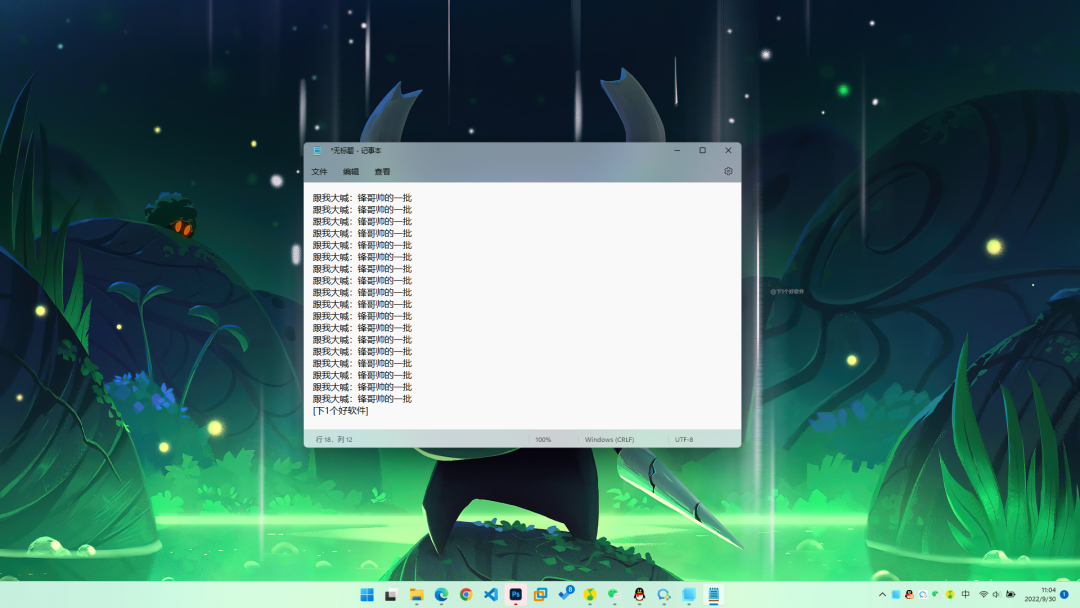The width and height of the screenshot is (1080, 608).
Task: Open the Windows Start menu
Action: (365, 595)
